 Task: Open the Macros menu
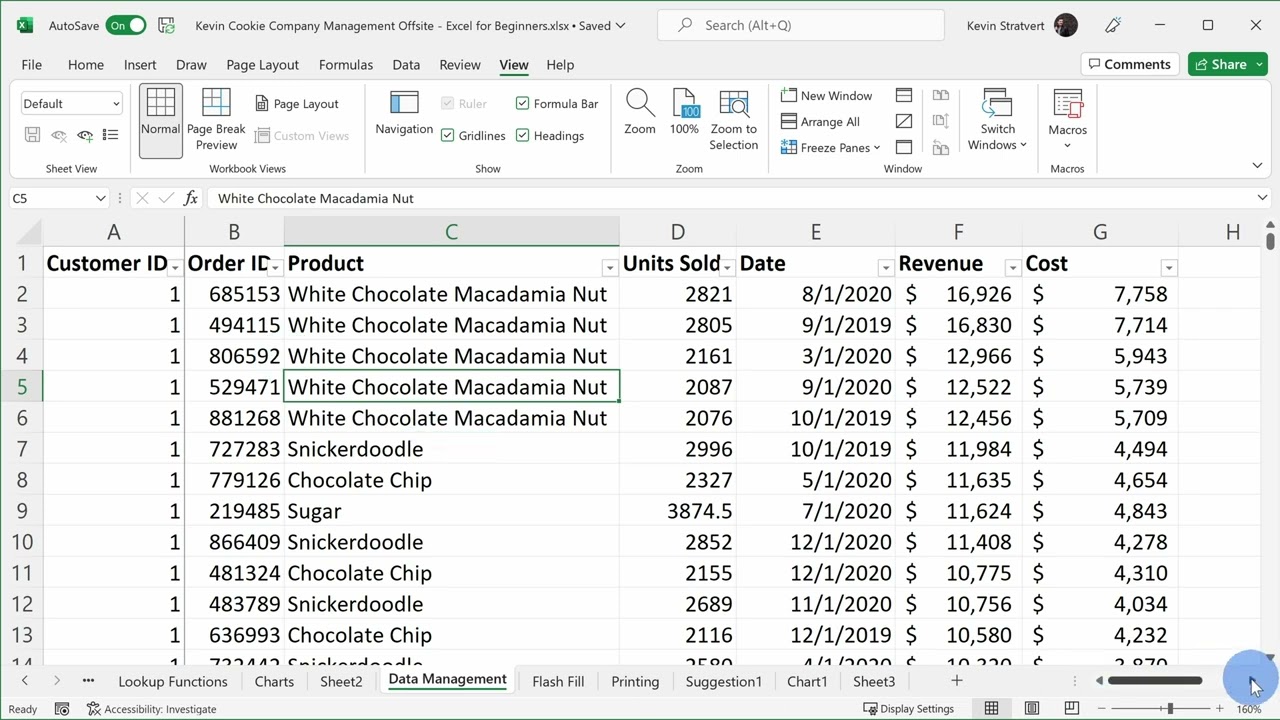pyautogui.click(x=1067, y=120)
